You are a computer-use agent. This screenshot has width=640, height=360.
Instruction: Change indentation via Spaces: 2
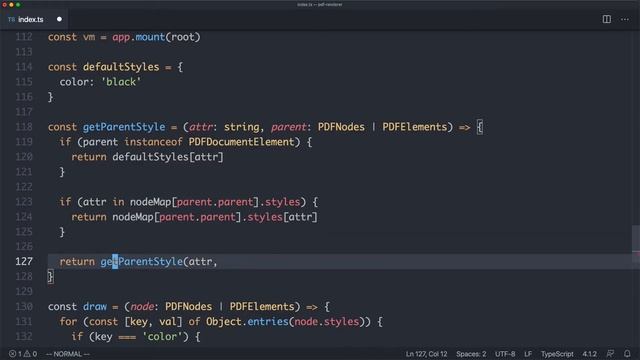pyautogui.click(x=471, y=354)
